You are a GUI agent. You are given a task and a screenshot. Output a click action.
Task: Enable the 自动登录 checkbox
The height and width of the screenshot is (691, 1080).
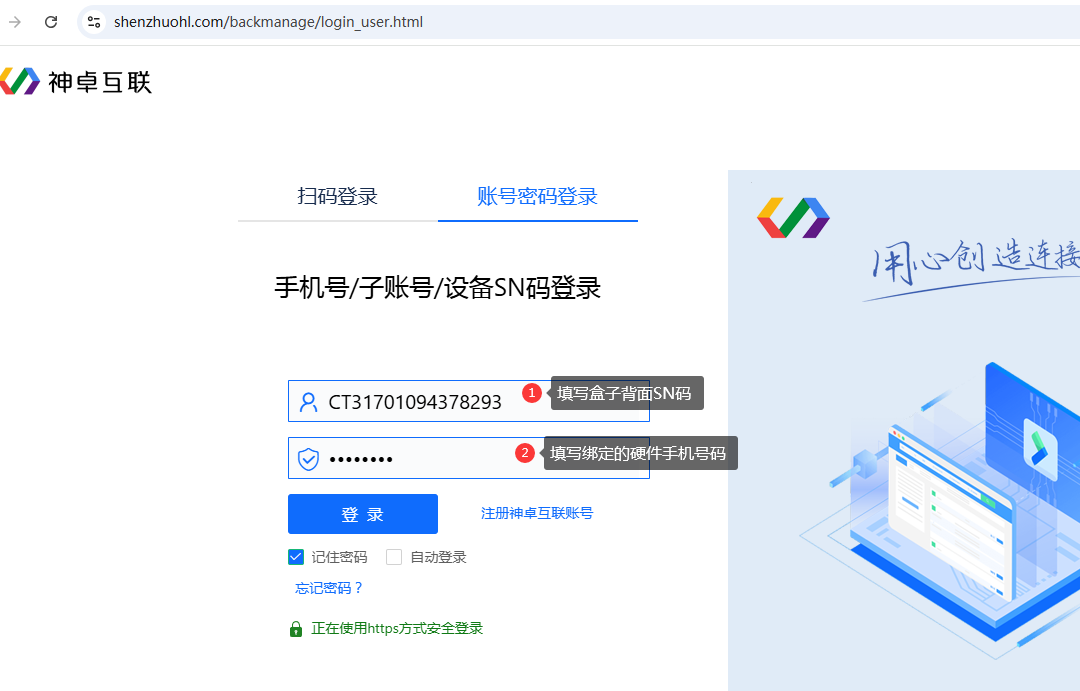coord(394,557)
